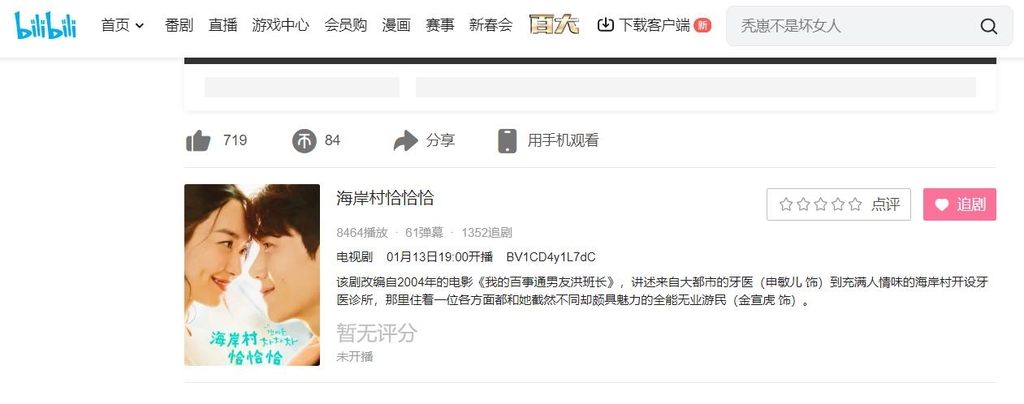Open the drama poster thumbnail

[x=252, y=275]
